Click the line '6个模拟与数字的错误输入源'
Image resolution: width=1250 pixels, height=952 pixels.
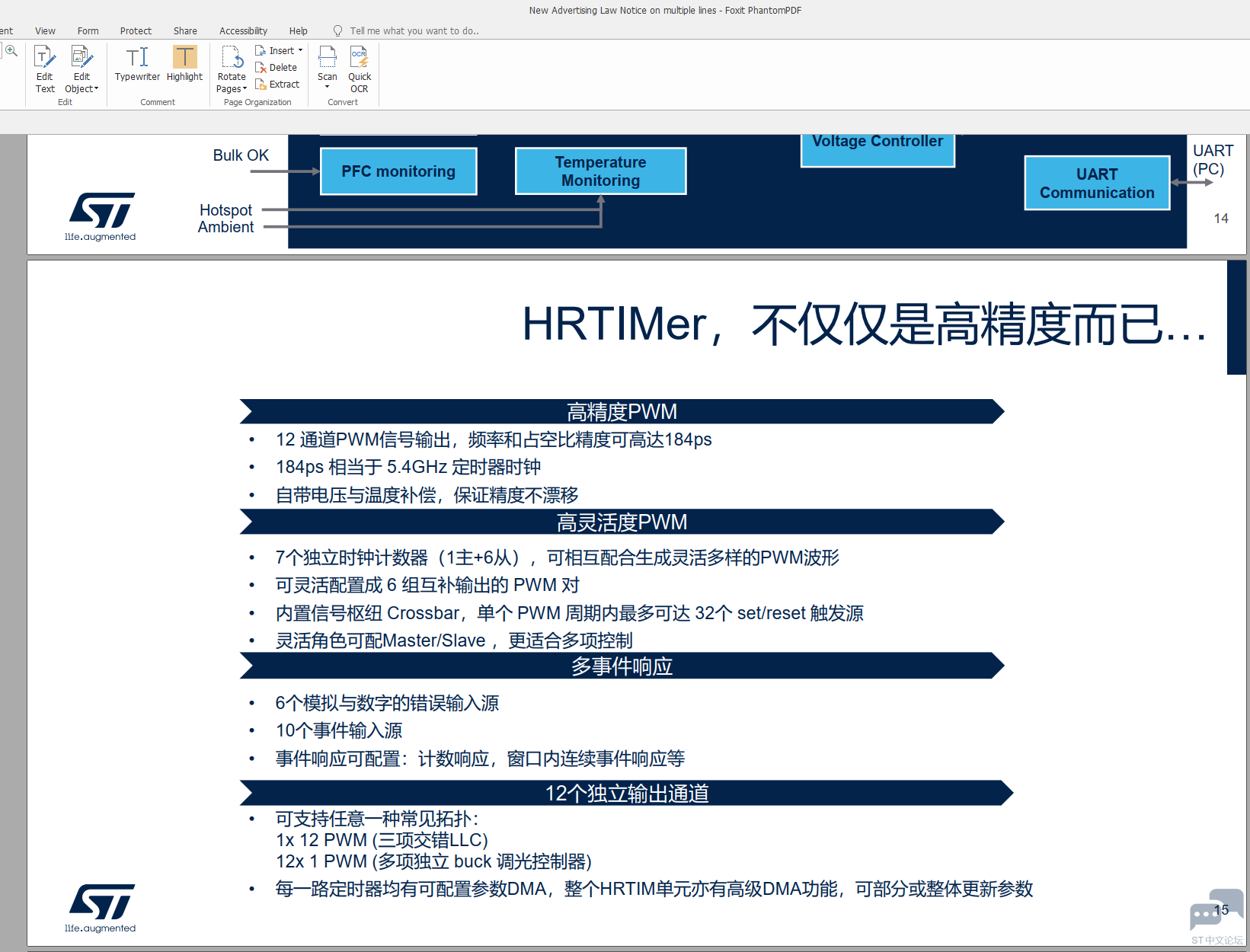click(387, 703)
